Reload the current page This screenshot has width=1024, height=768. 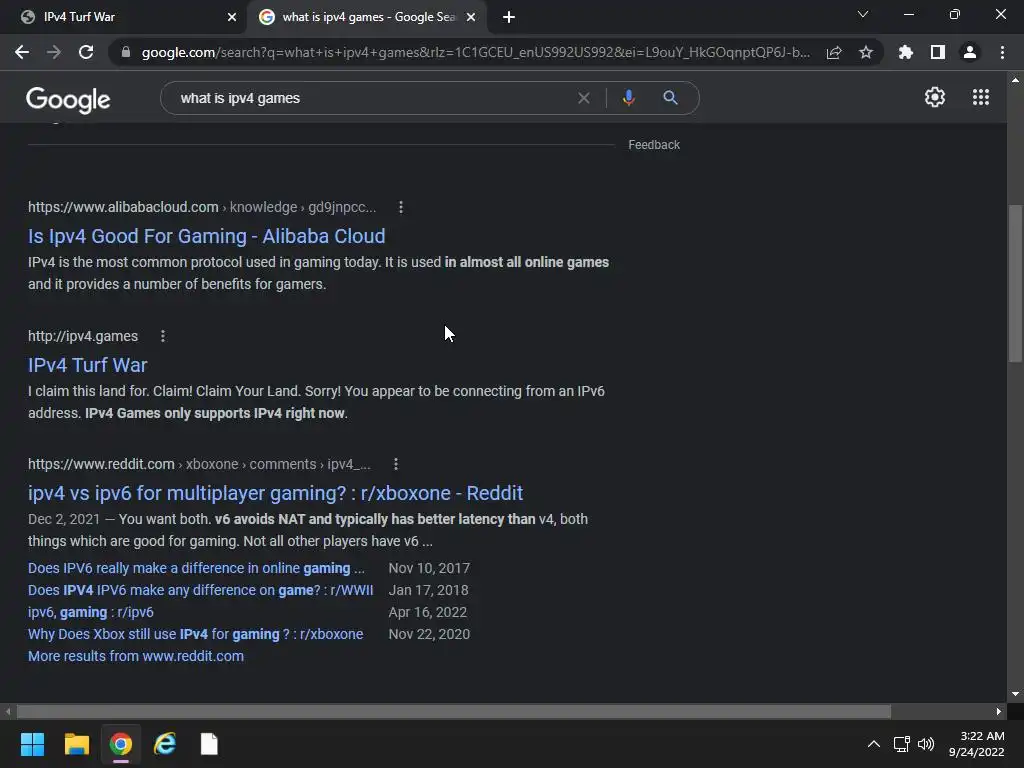(x=86, y=52)
